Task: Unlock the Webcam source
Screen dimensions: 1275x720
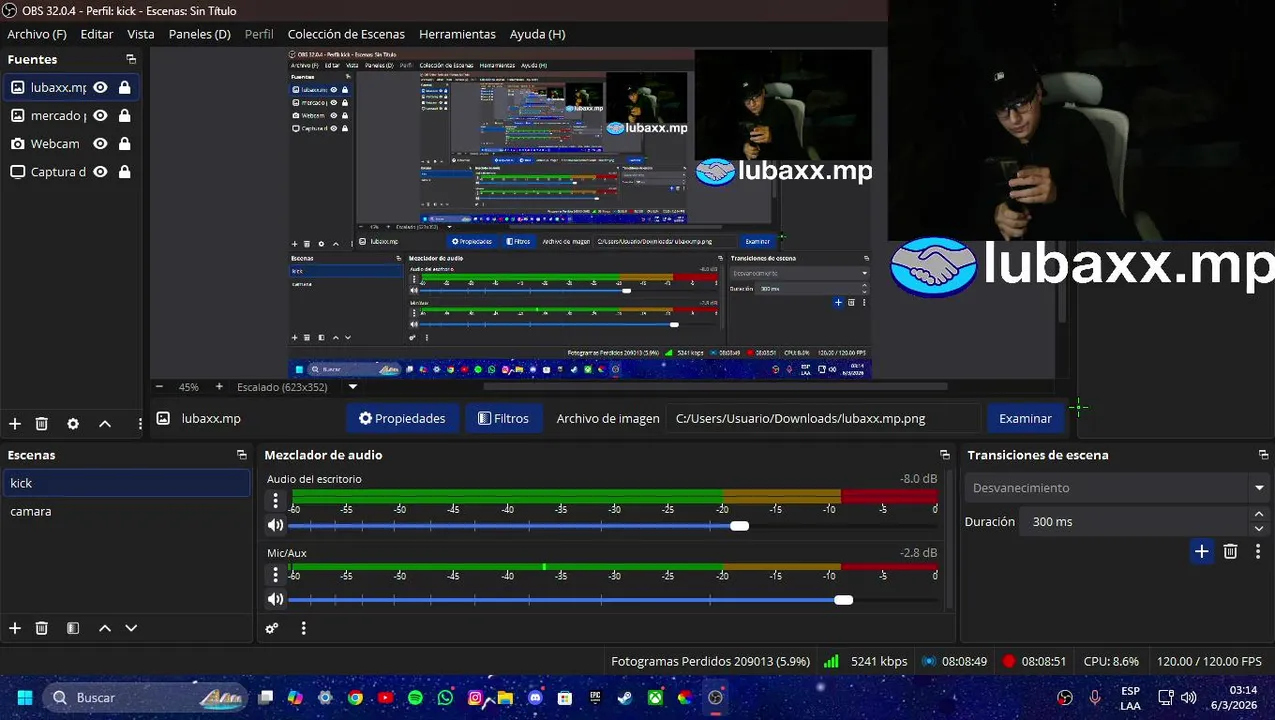Action: click(x=124, y=144)
